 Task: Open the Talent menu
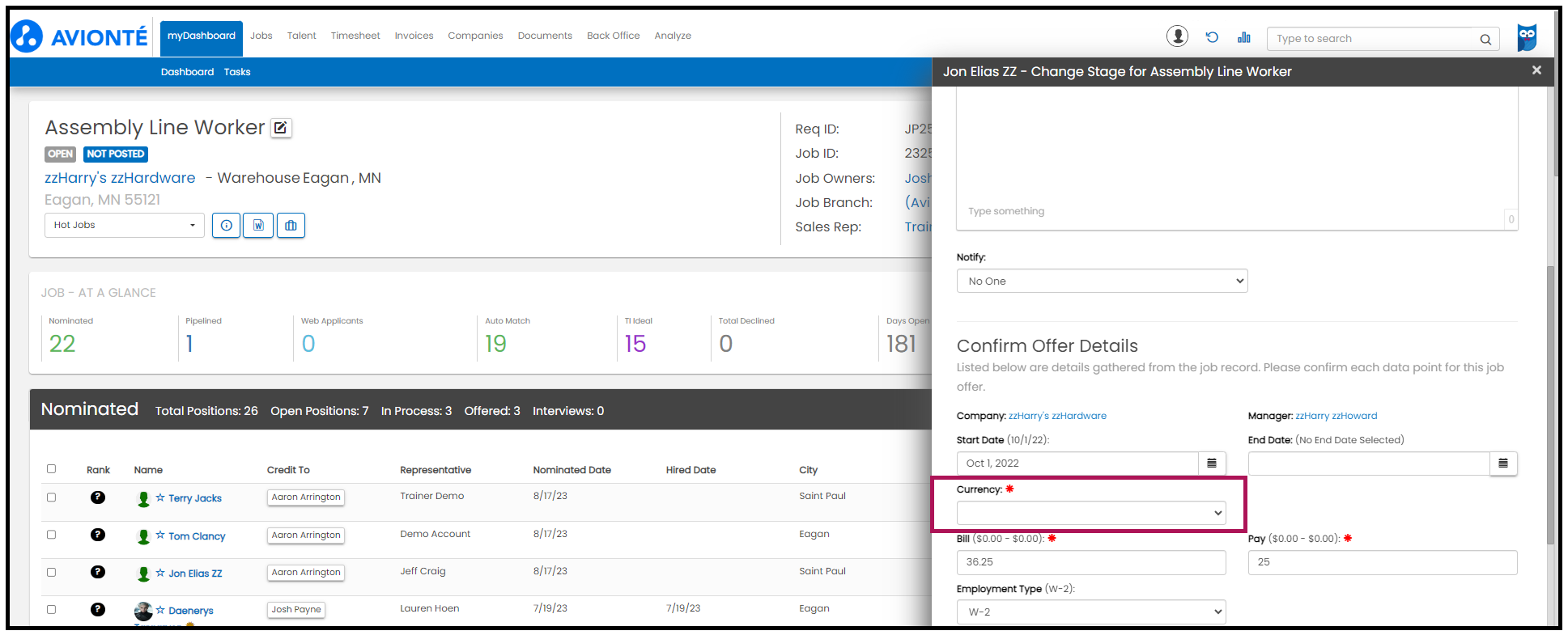click(x=301, y=36)
